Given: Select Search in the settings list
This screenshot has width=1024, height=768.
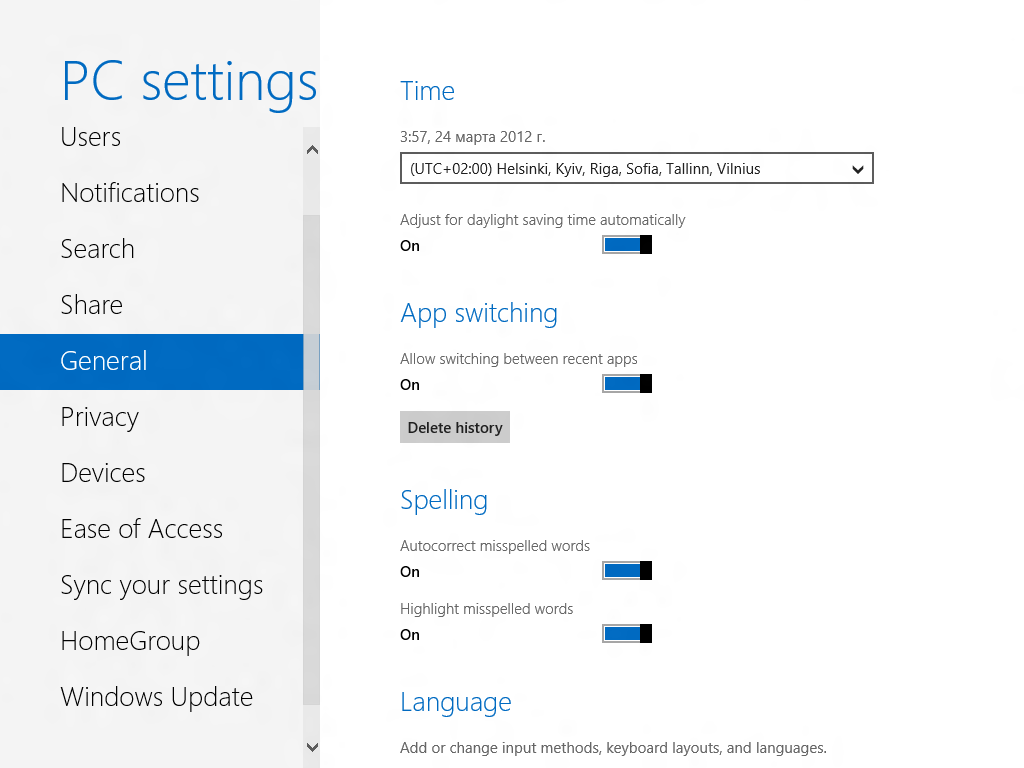Looking at the screenshot, I should click(x=97, y=249).
